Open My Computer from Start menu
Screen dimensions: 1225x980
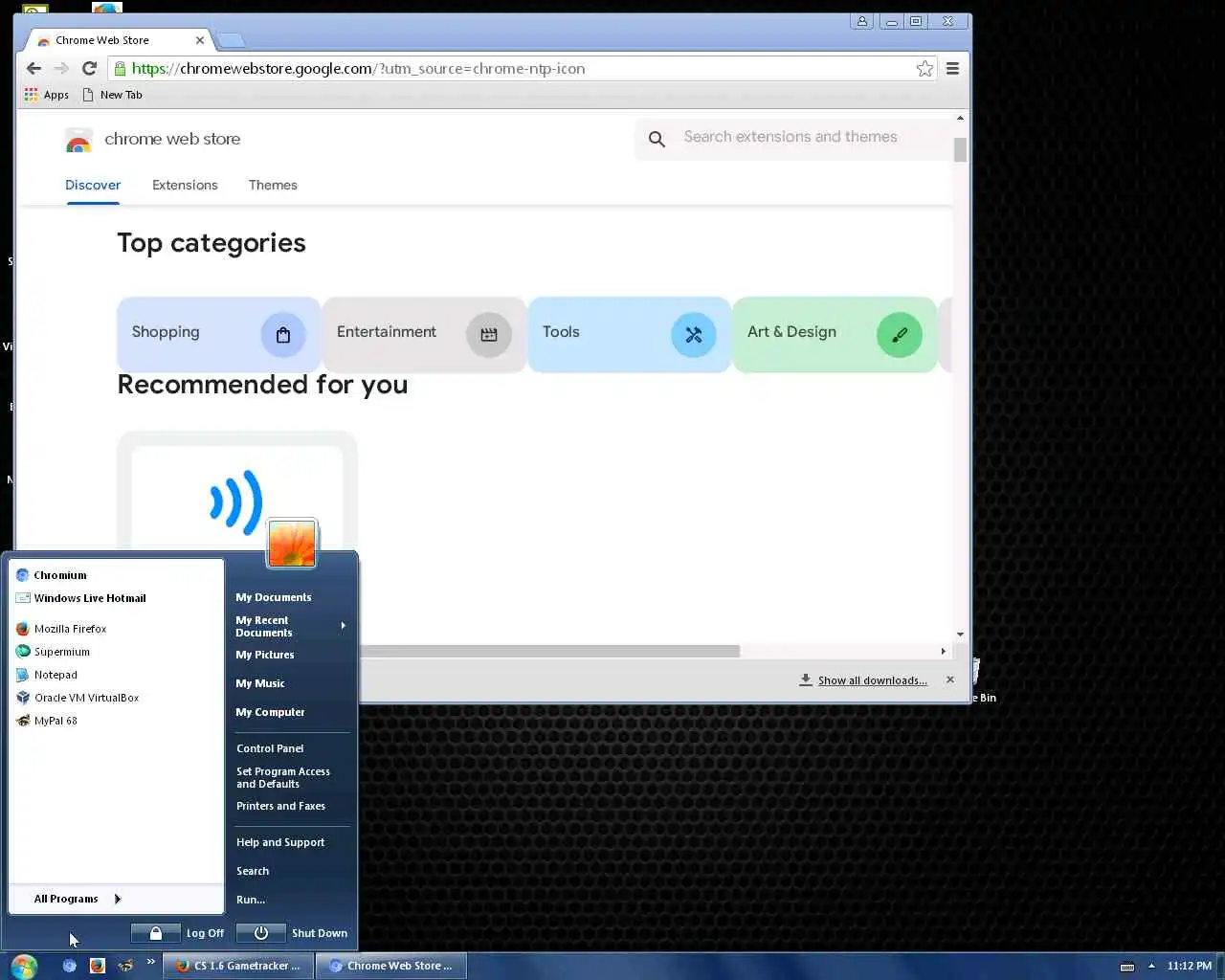pos(270,712)
